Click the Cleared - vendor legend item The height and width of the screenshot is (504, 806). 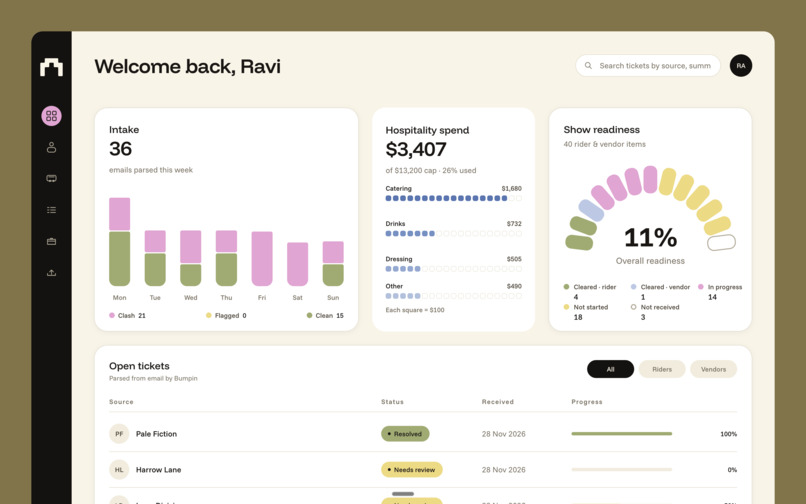point(660,292)
